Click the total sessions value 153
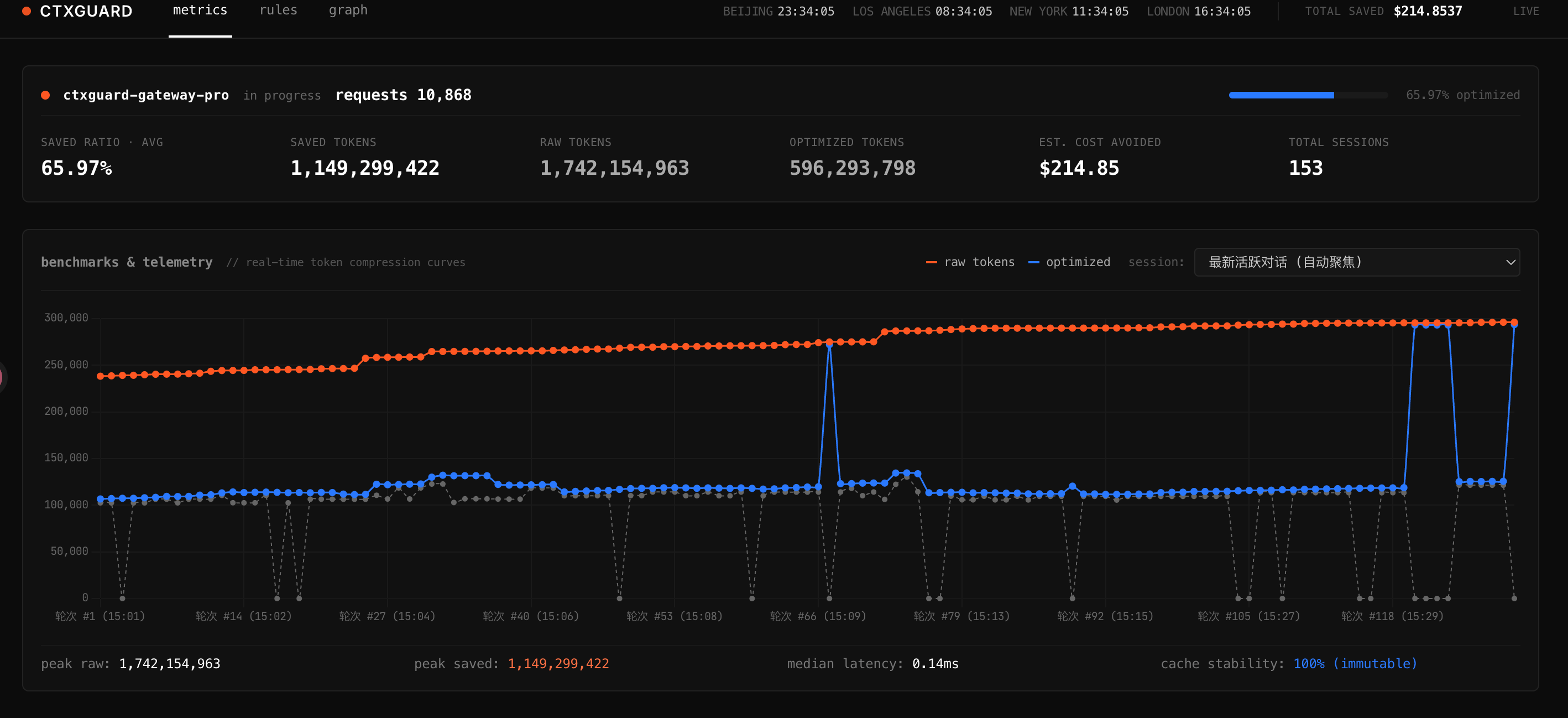 (1305, 168)
